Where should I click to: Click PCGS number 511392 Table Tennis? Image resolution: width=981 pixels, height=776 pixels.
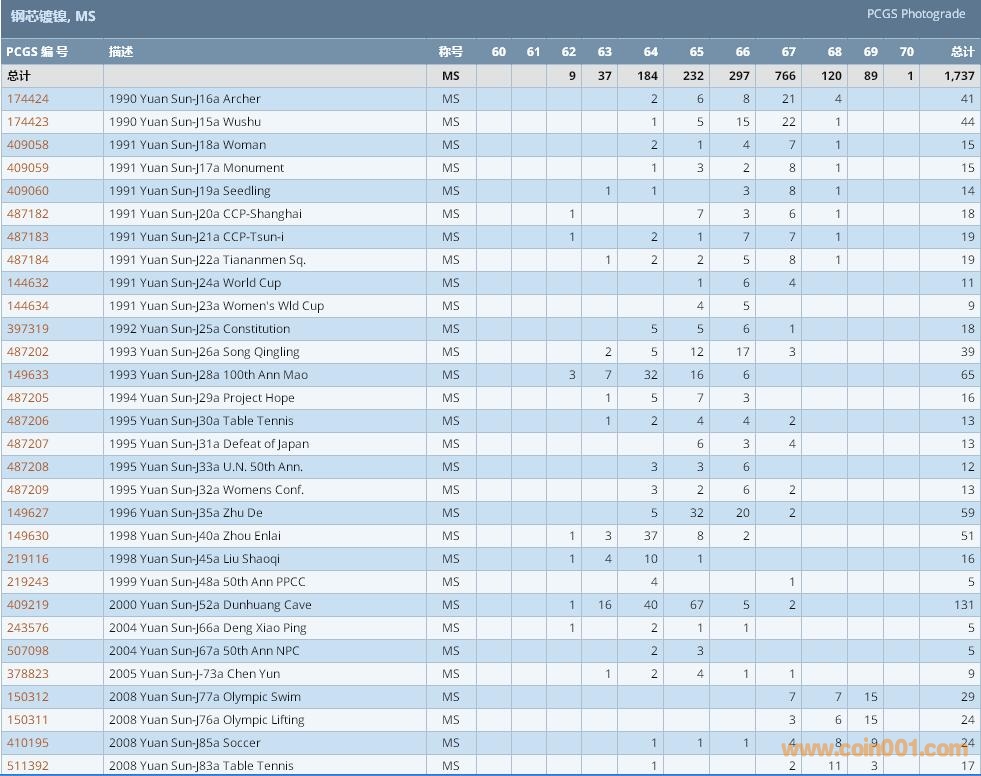click(28, 766)
